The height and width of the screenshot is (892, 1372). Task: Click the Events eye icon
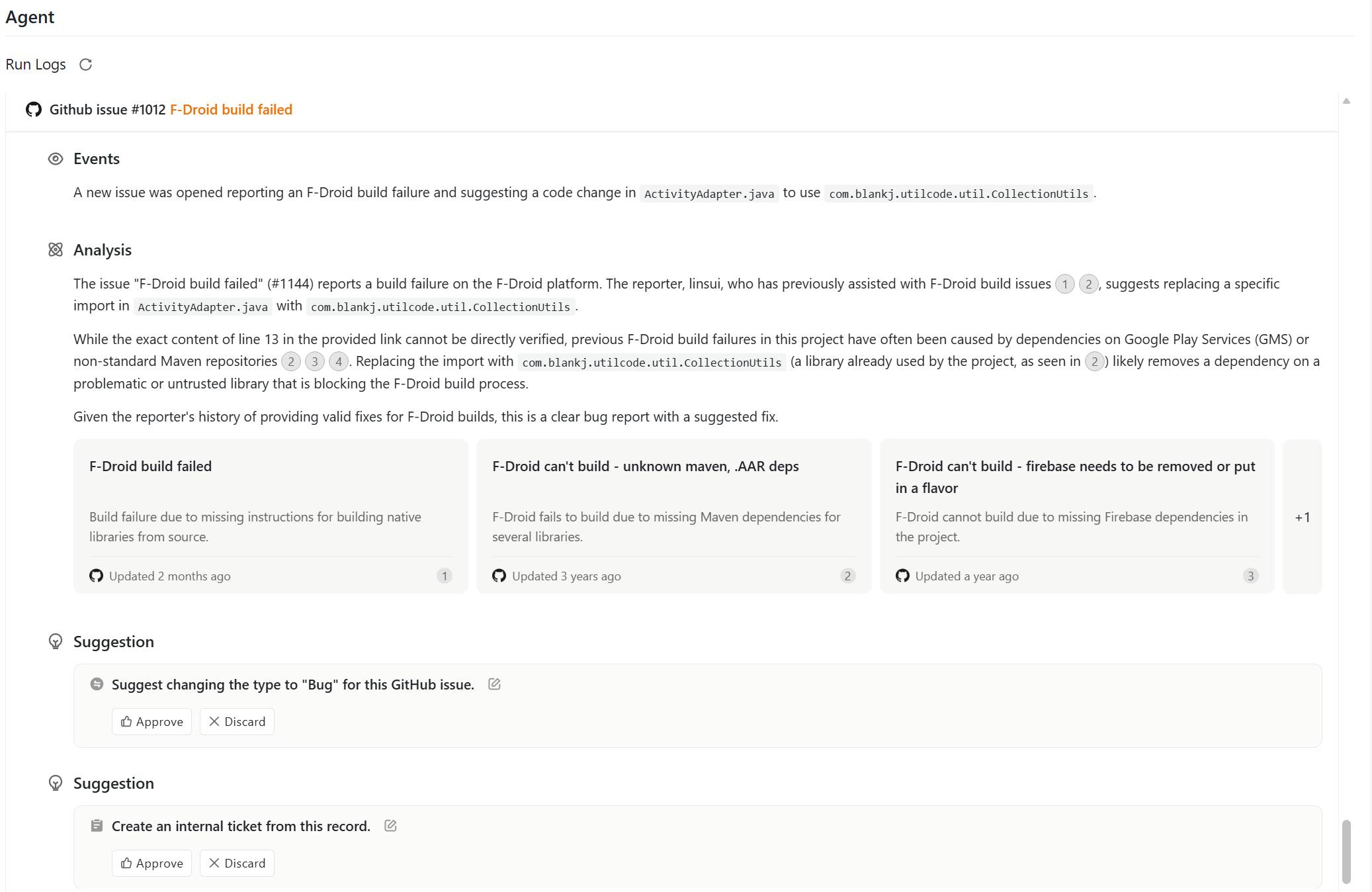pyautogui.click(x=56, y=159)
